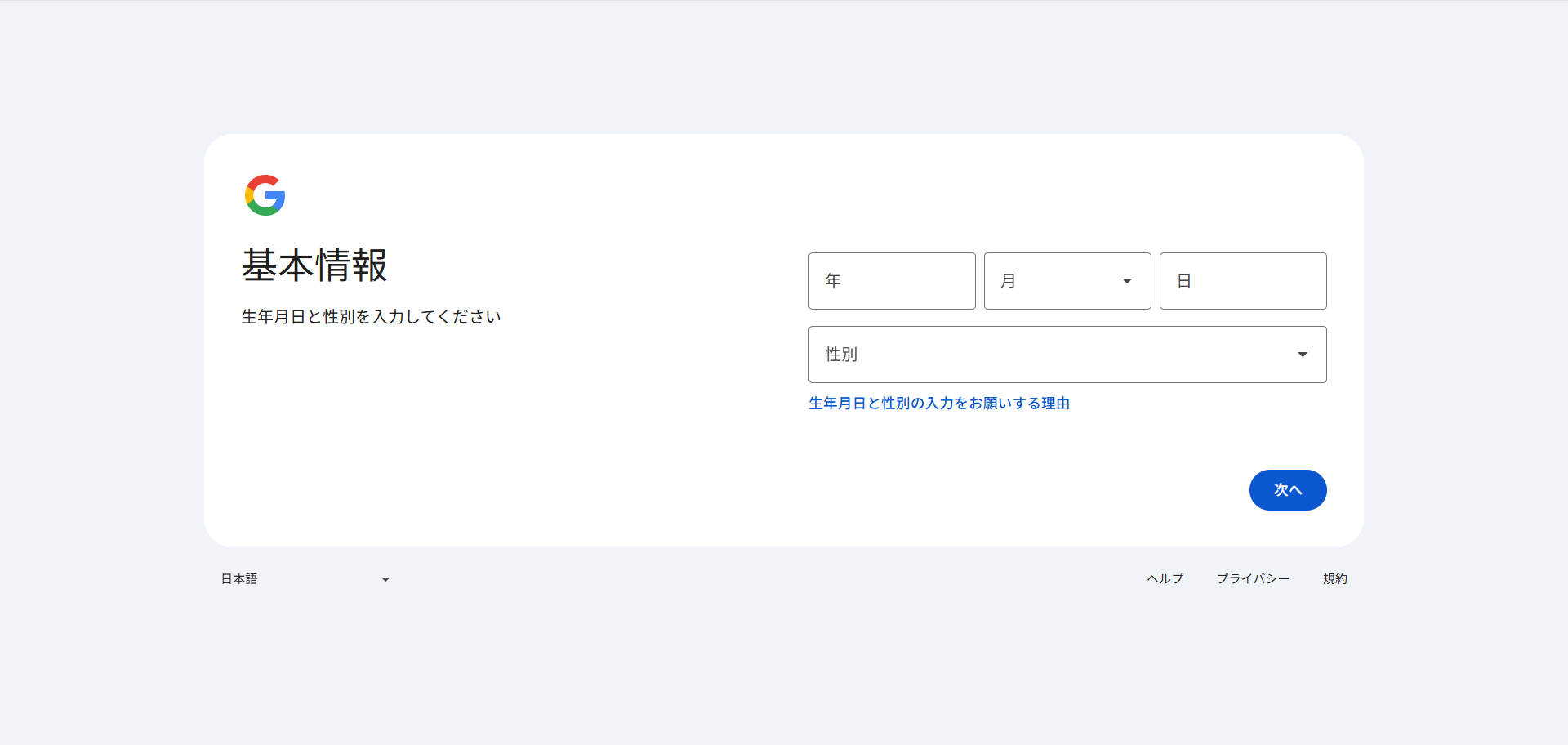Click inside the year entry box labeled 年
Image resolution: width=1568 pixels, height=745 pixels.
[891, 280]
